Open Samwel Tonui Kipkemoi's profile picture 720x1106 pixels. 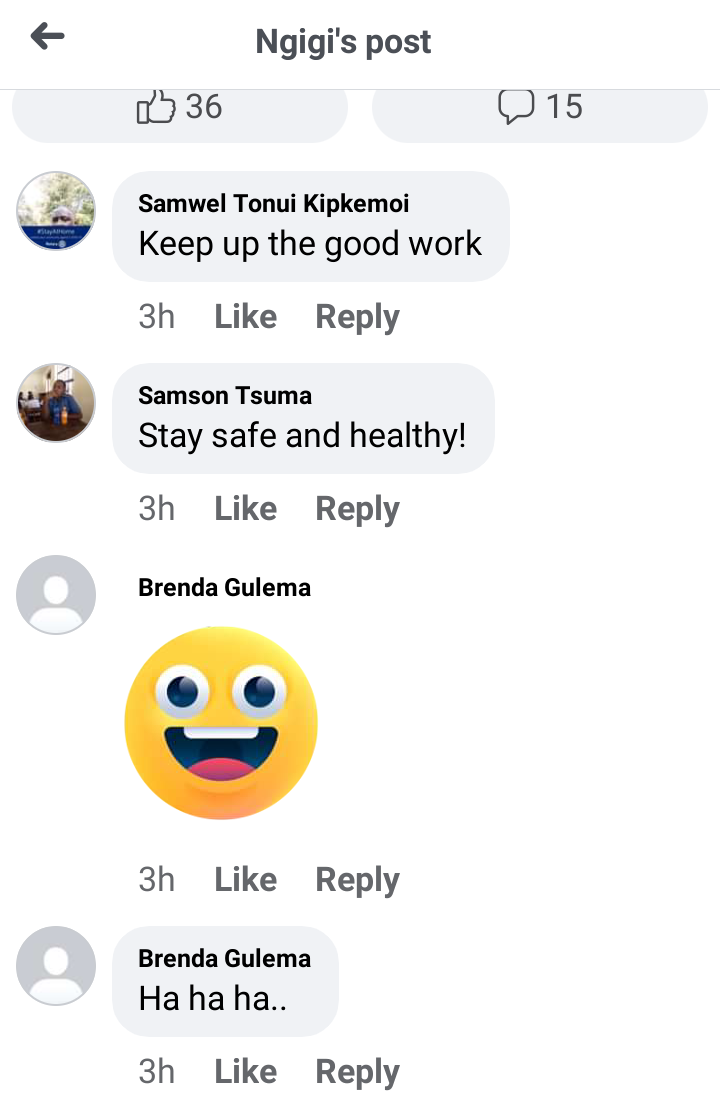(x=56, y=211)
